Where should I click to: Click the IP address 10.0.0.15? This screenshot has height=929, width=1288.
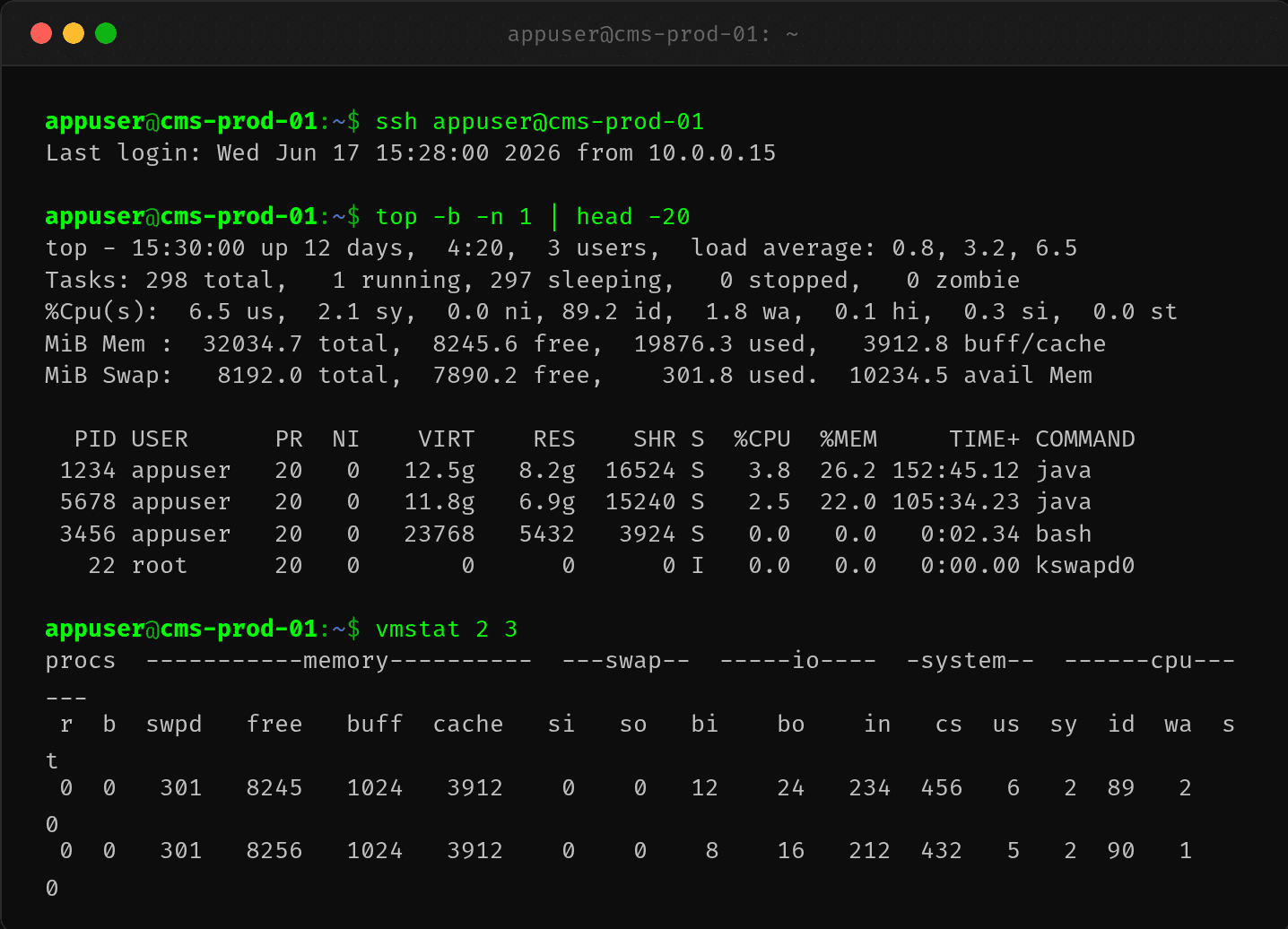coord(712,152)
